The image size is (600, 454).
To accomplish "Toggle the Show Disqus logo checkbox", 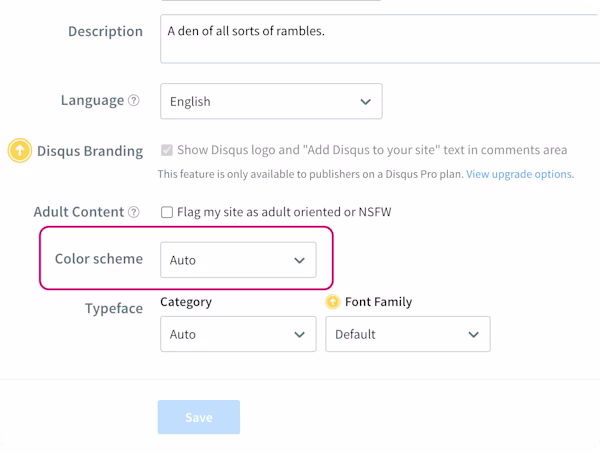I will tap(166, 151).
